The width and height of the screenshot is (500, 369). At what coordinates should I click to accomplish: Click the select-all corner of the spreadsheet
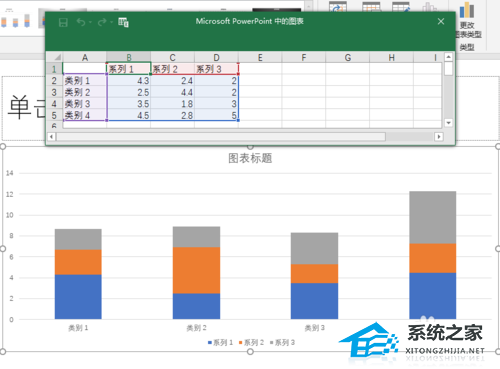pos(54,58)
